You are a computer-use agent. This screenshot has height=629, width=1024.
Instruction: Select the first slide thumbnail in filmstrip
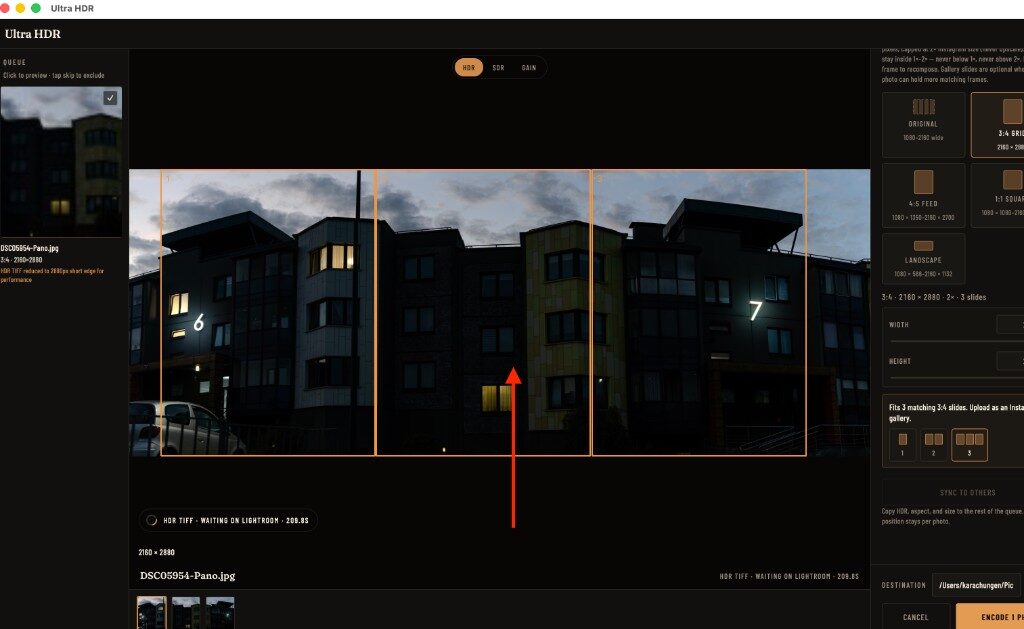(x=152, y=612)
